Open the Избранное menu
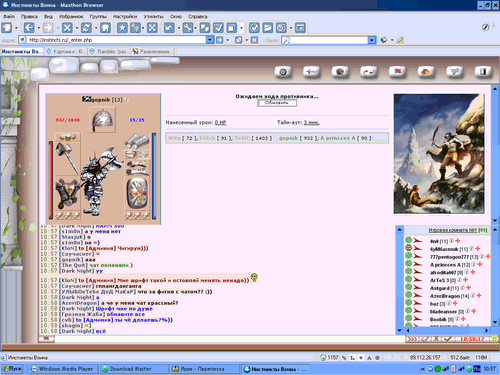The width and height of the screenshot is (500, 375). [71, 16]
